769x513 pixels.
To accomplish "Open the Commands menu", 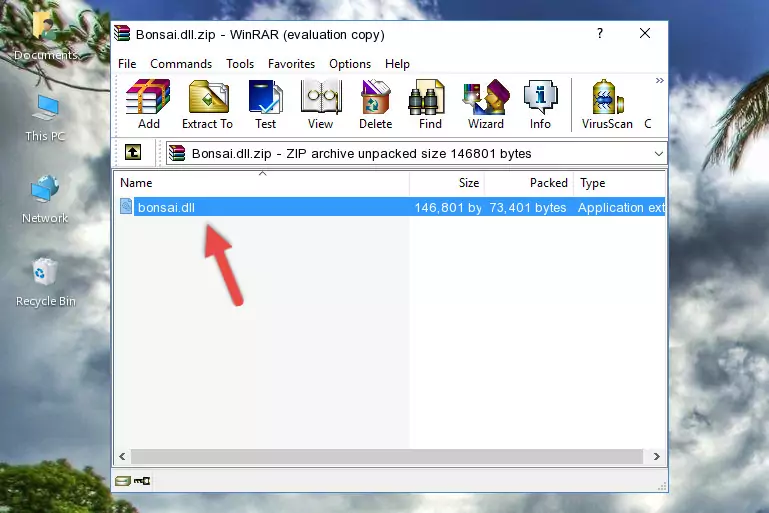I will tap(181, 64).
